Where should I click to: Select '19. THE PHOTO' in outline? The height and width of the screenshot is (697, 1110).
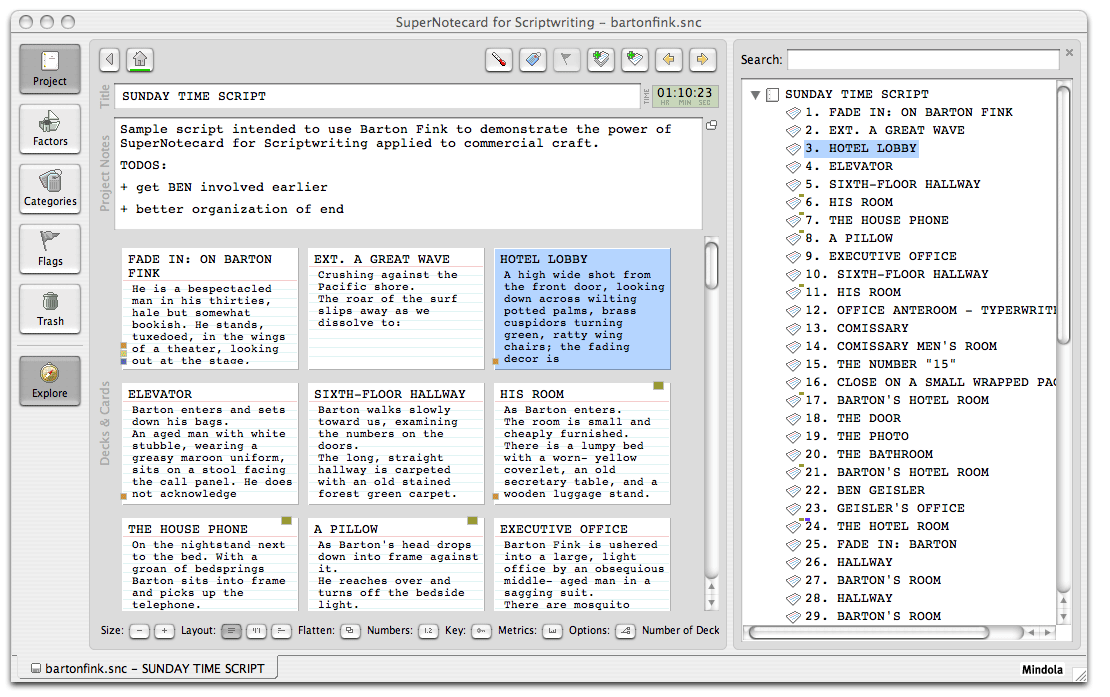pyautogui.click(x=857, y=437)
